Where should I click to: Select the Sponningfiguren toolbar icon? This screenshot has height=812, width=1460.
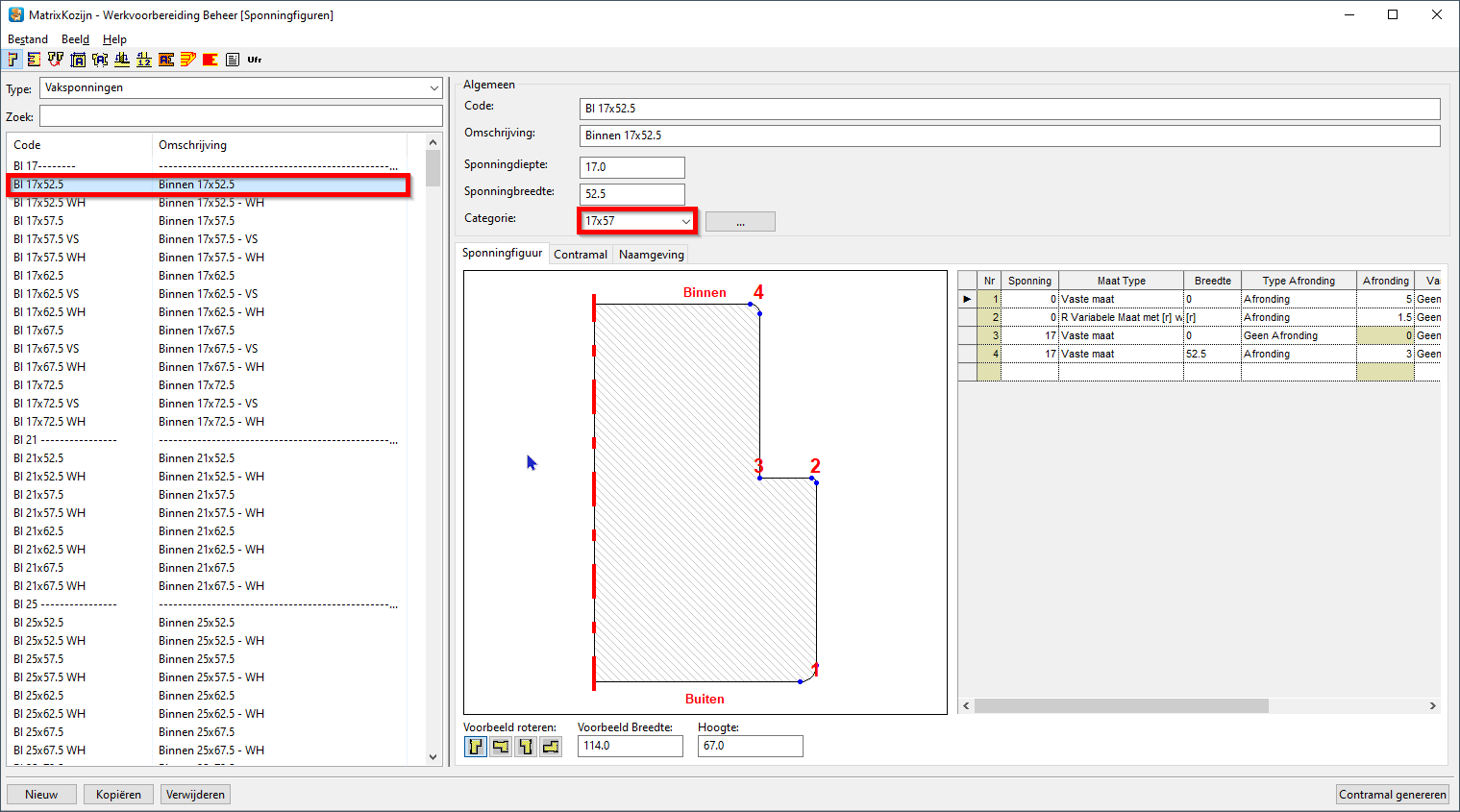point(12,59)
